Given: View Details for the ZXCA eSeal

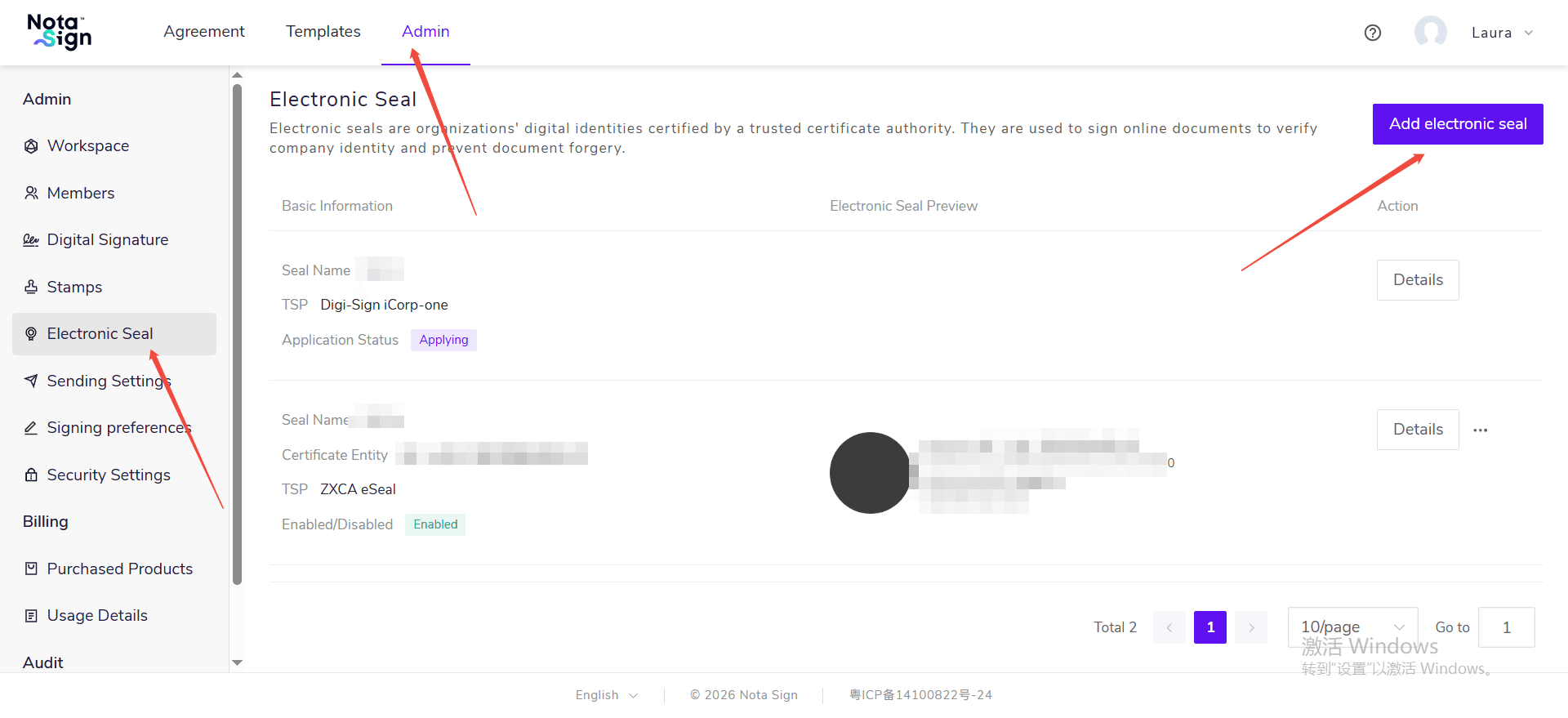Looking at the screenshot, I should pyautogui.click(x=1418, y=430).
